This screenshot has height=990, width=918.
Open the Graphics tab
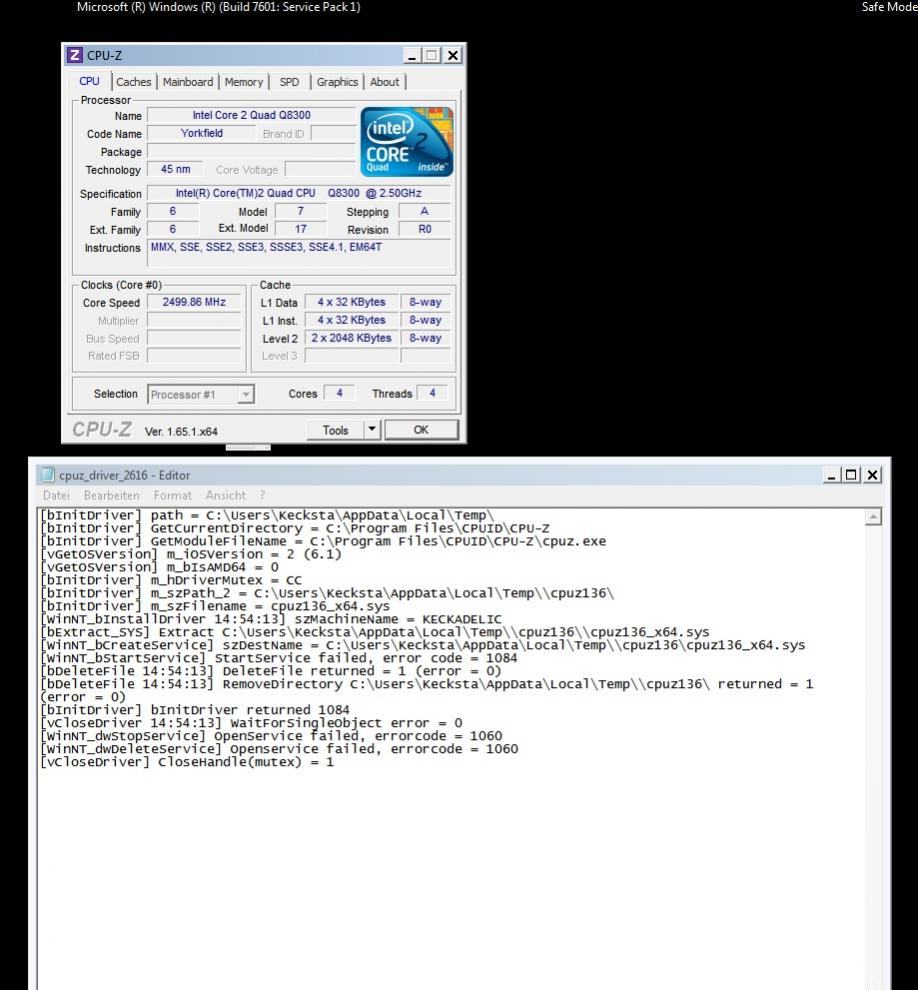tap(337, 82)
